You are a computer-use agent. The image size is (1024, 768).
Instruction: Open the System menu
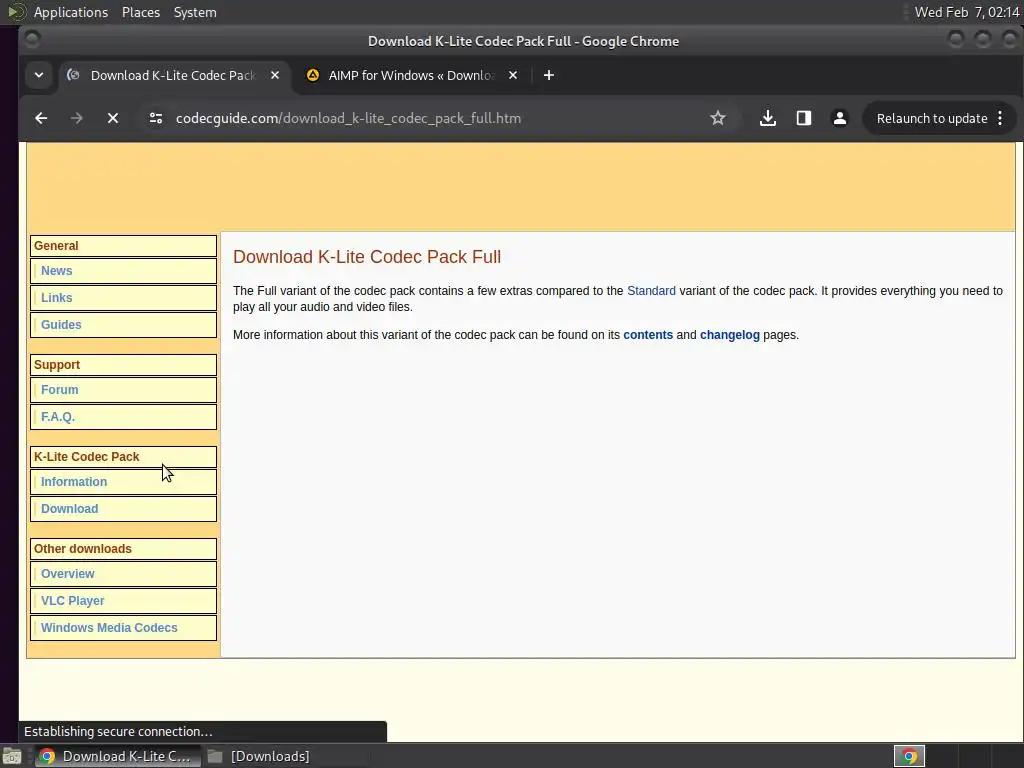(195, 12)
